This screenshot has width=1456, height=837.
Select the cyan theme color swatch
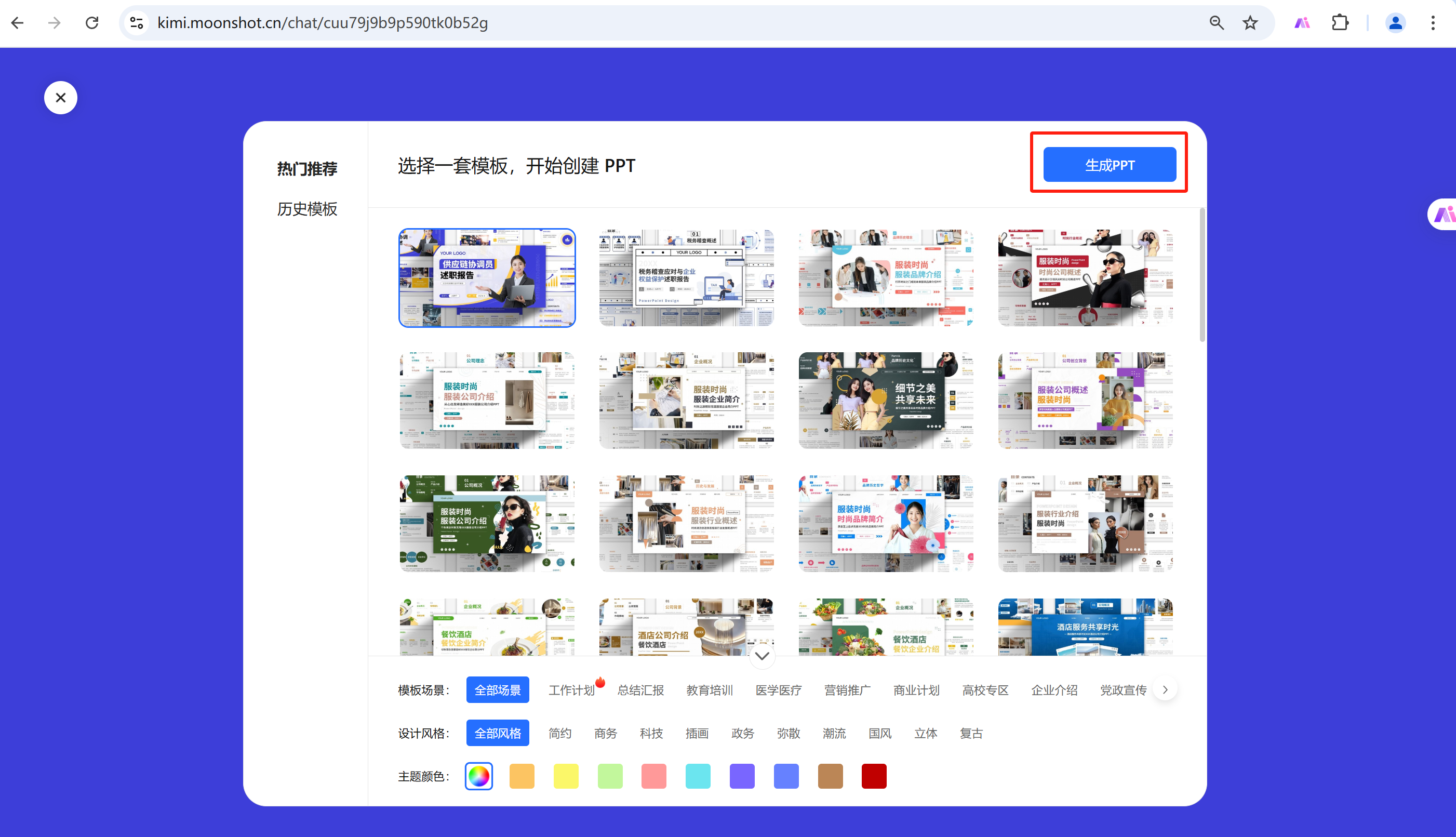pos(698,776)
